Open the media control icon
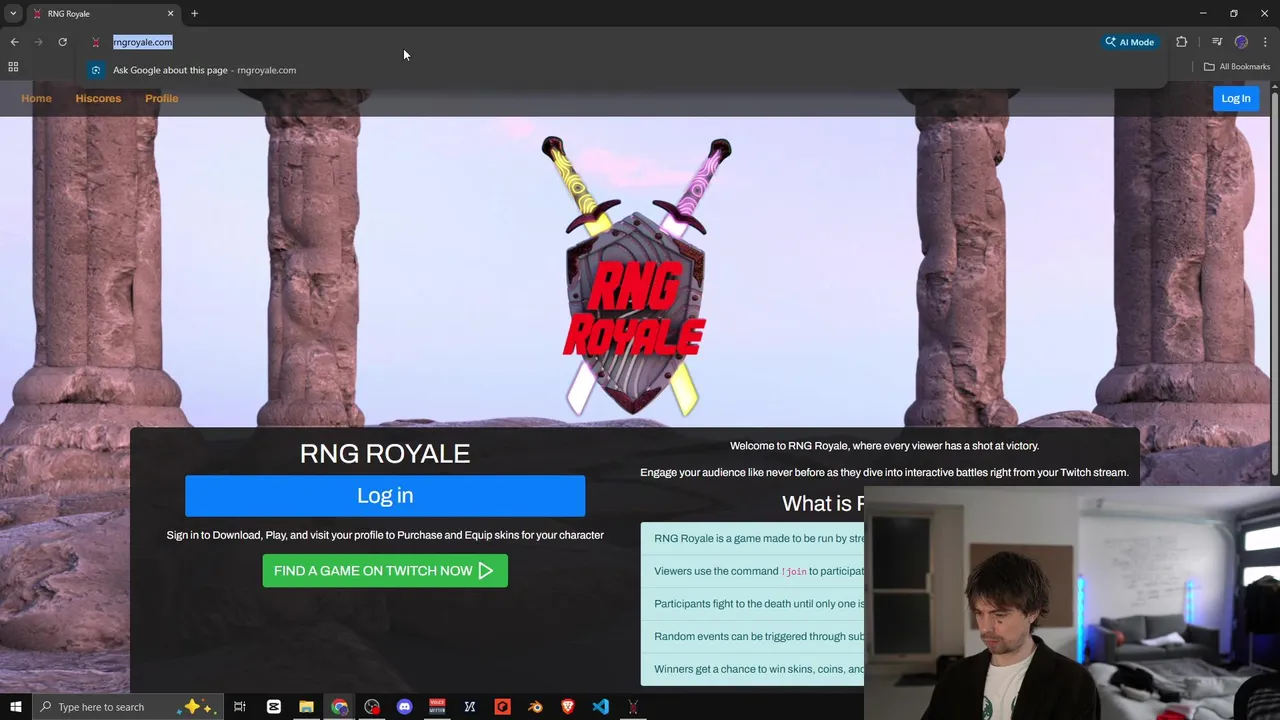Screen dimensions: 1280x720 click(x=1217, y=42)
